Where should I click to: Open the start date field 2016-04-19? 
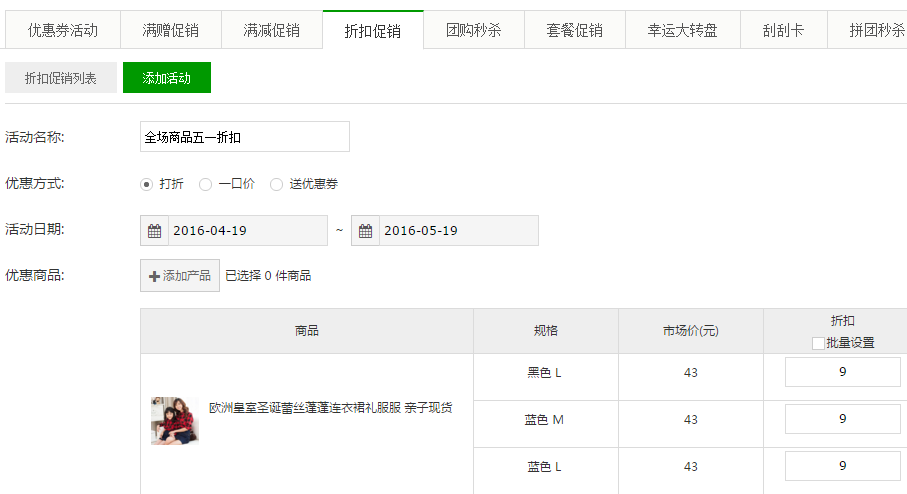click(x=247, y=231)
